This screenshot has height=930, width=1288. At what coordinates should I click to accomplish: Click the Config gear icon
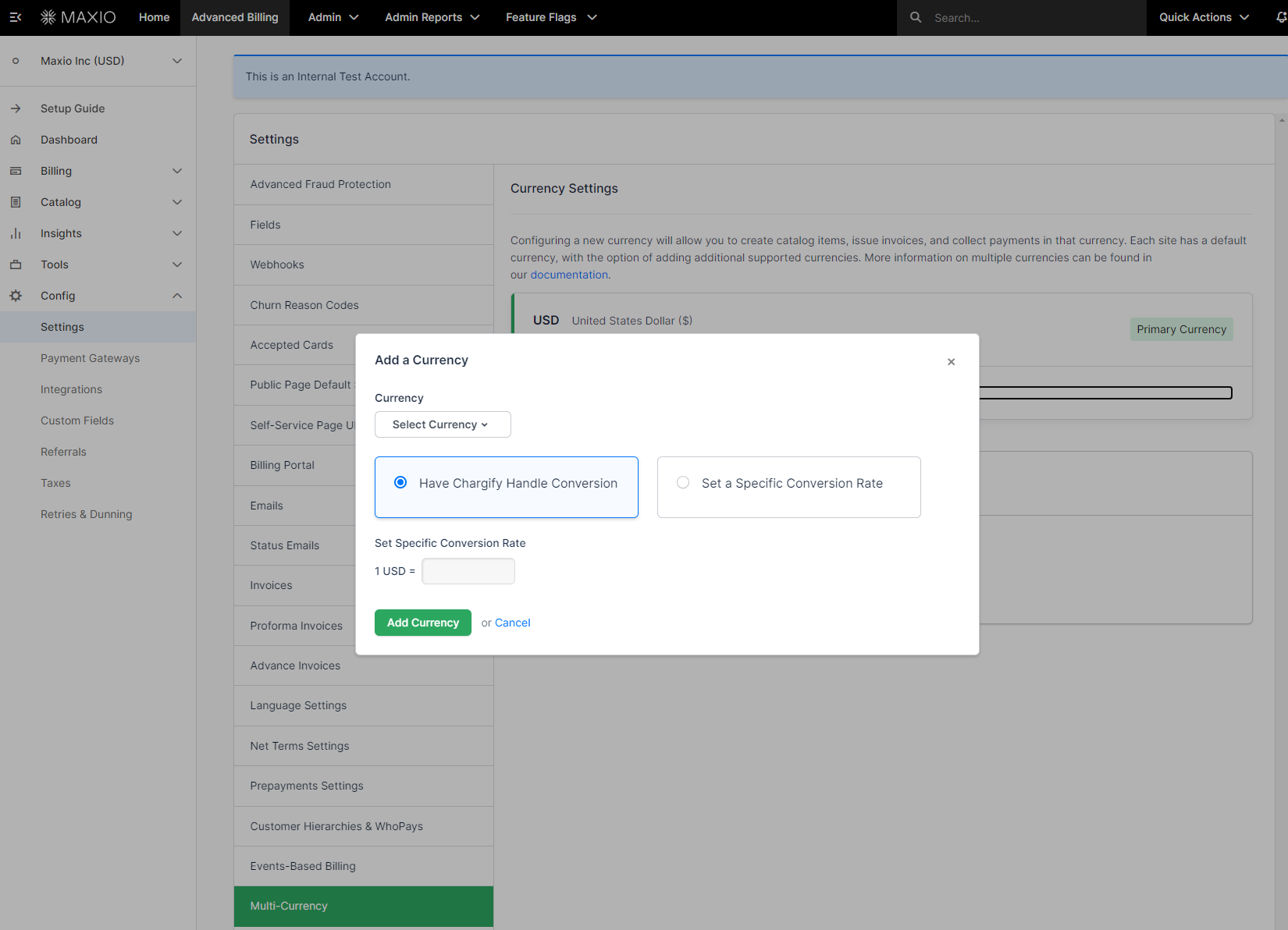coord(16,296)
